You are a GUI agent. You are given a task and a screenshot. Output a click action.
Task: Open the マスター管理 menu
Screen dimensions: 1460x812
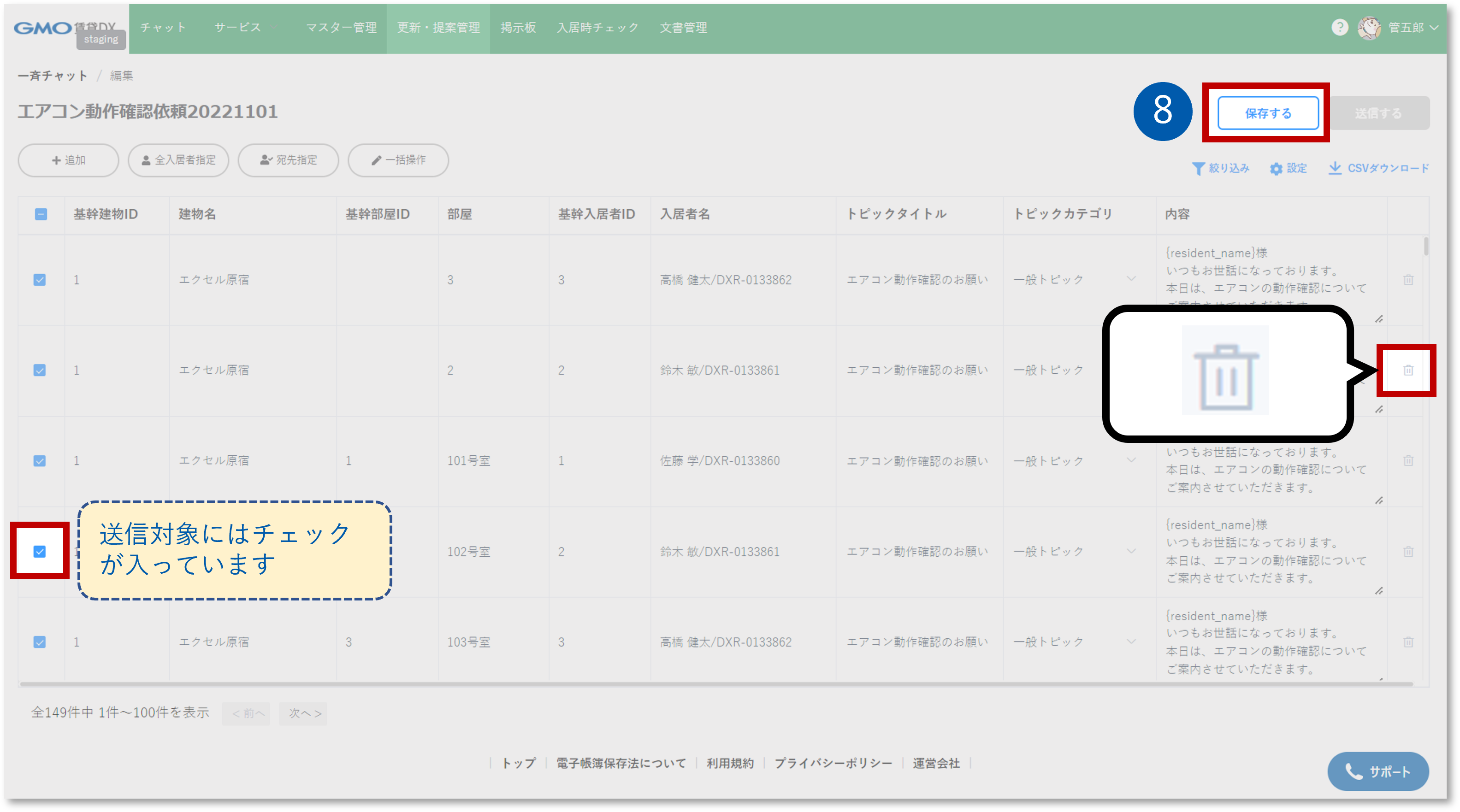341,28
